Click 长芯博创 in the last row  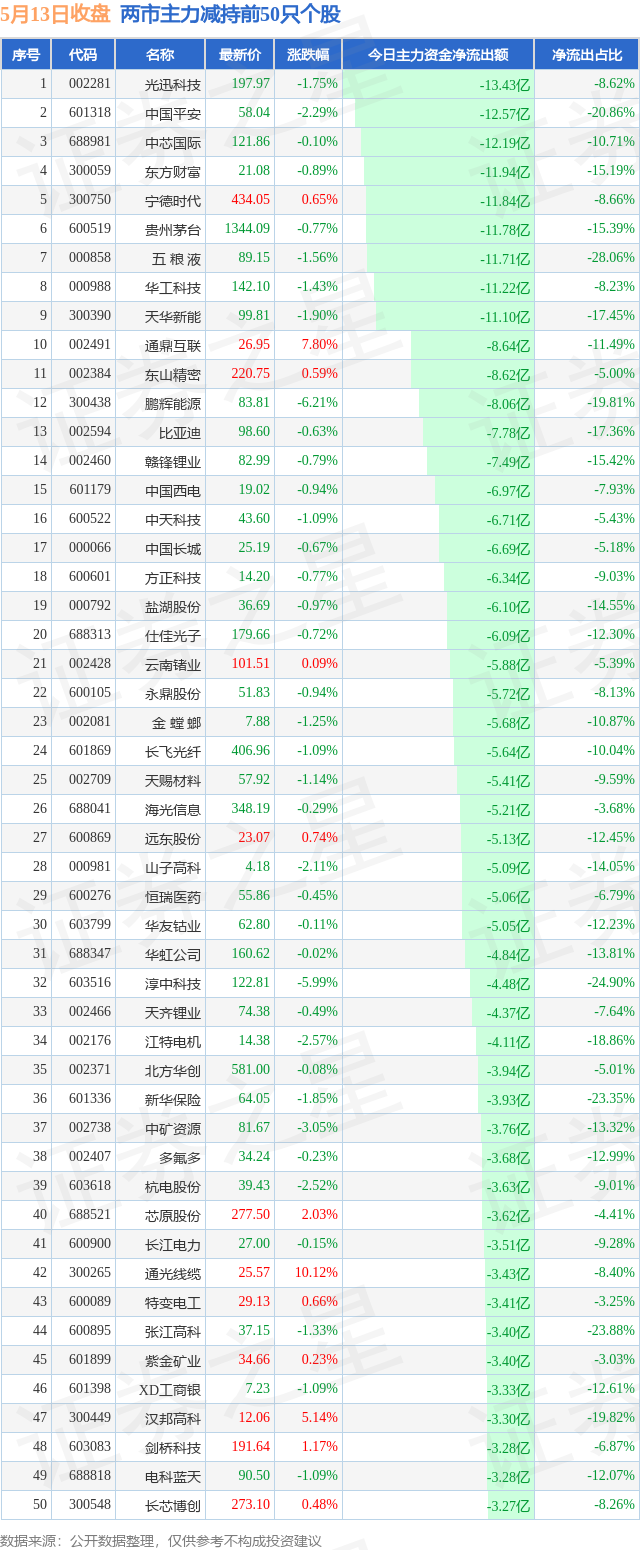[173, 1506]
